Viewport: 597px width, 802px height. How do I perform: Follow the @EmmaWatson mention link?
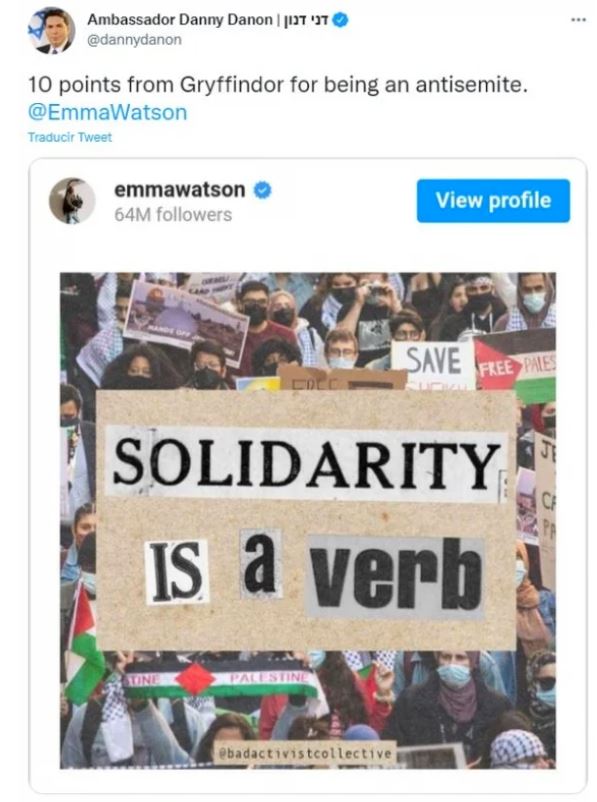[107, 113]
